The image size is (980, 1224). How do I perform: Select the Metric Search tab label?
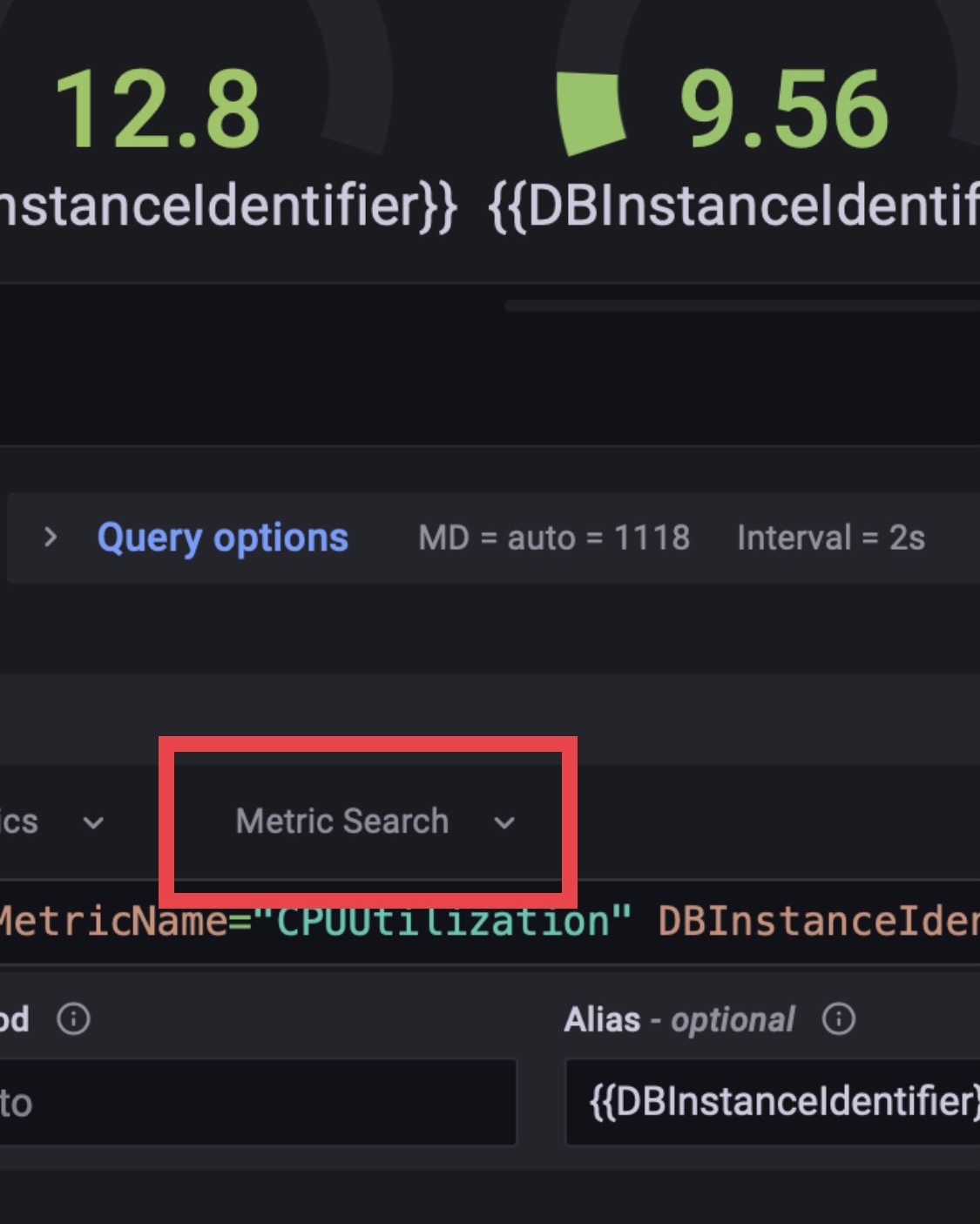[x=342, y=820]
